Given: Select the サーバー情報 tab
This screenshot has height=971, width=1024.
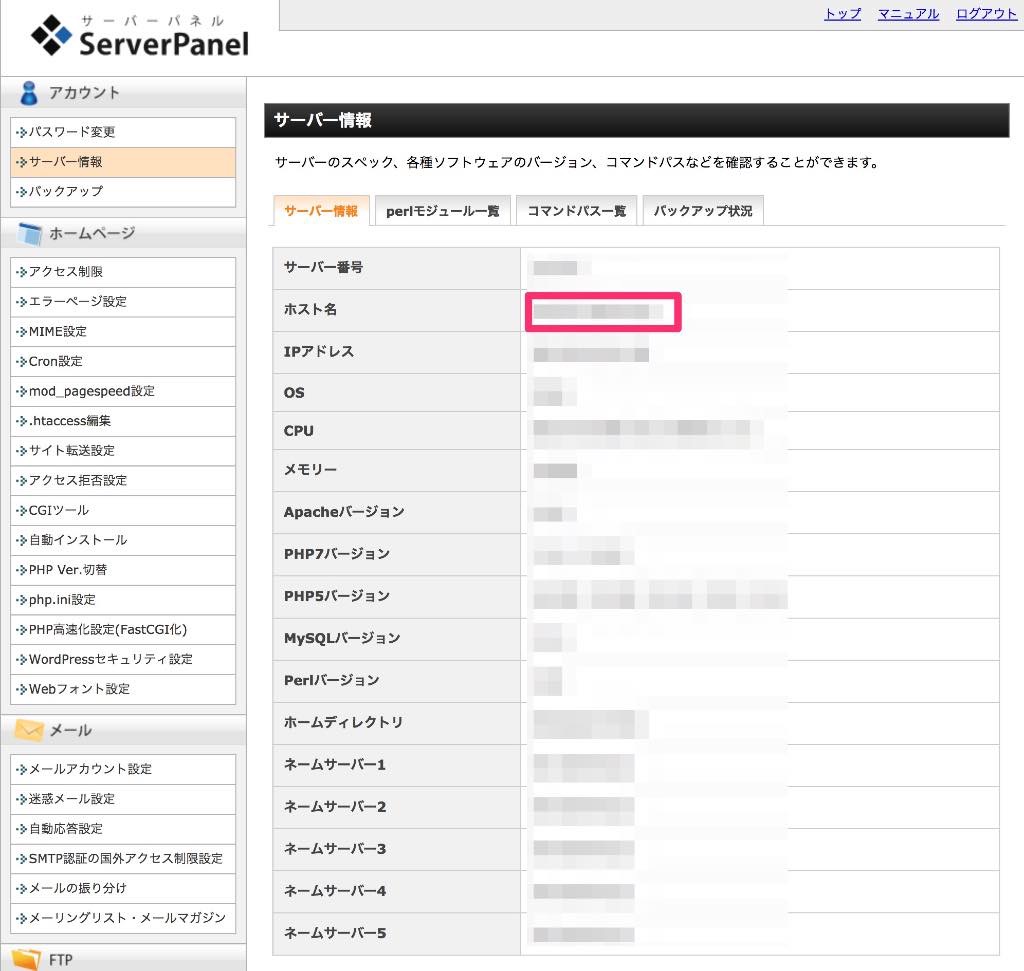Looking at the screenshot, I should coord(321,211).
